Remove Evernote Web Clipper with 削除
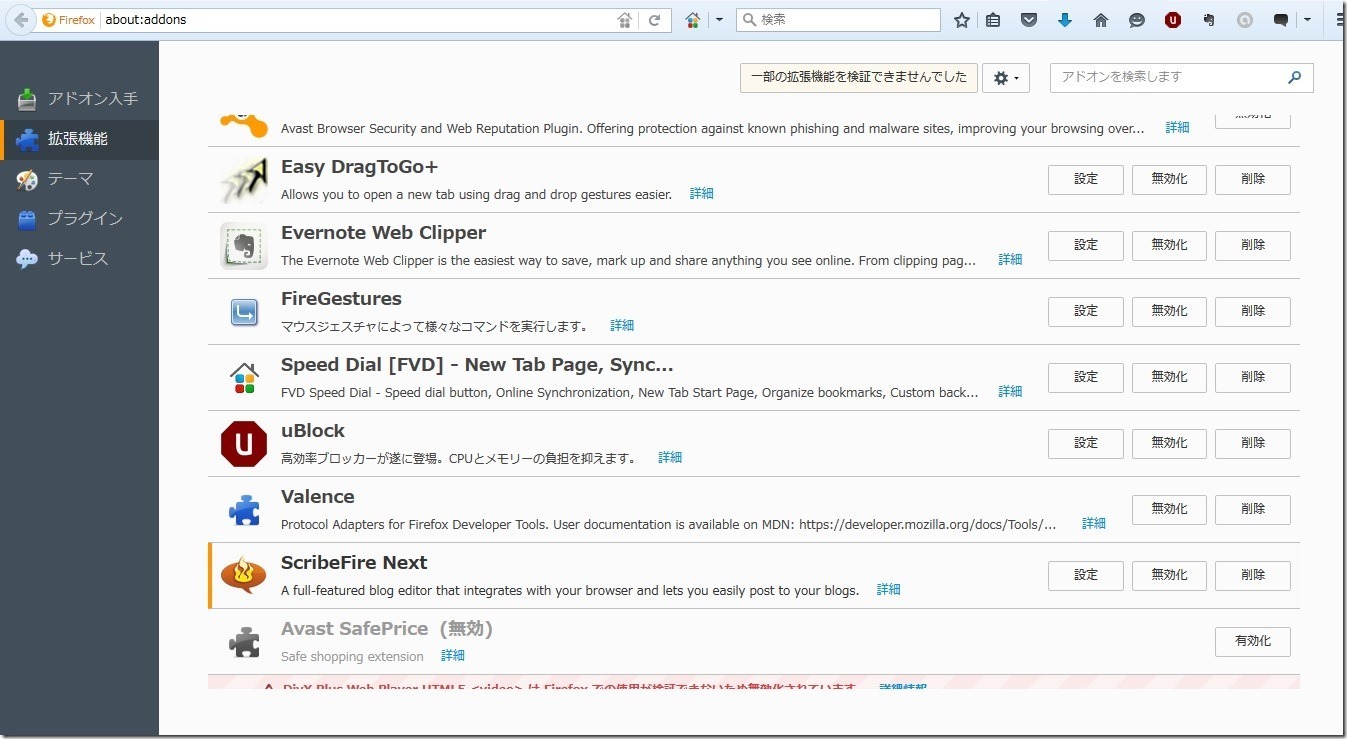 1253,246
